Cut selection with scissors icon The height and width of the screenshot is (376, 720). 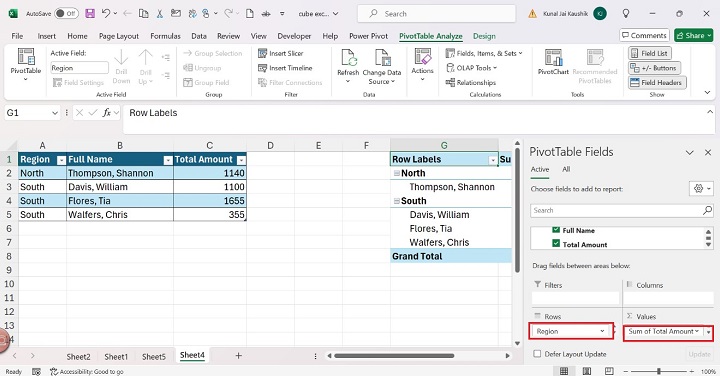click(x=160, y=13)
